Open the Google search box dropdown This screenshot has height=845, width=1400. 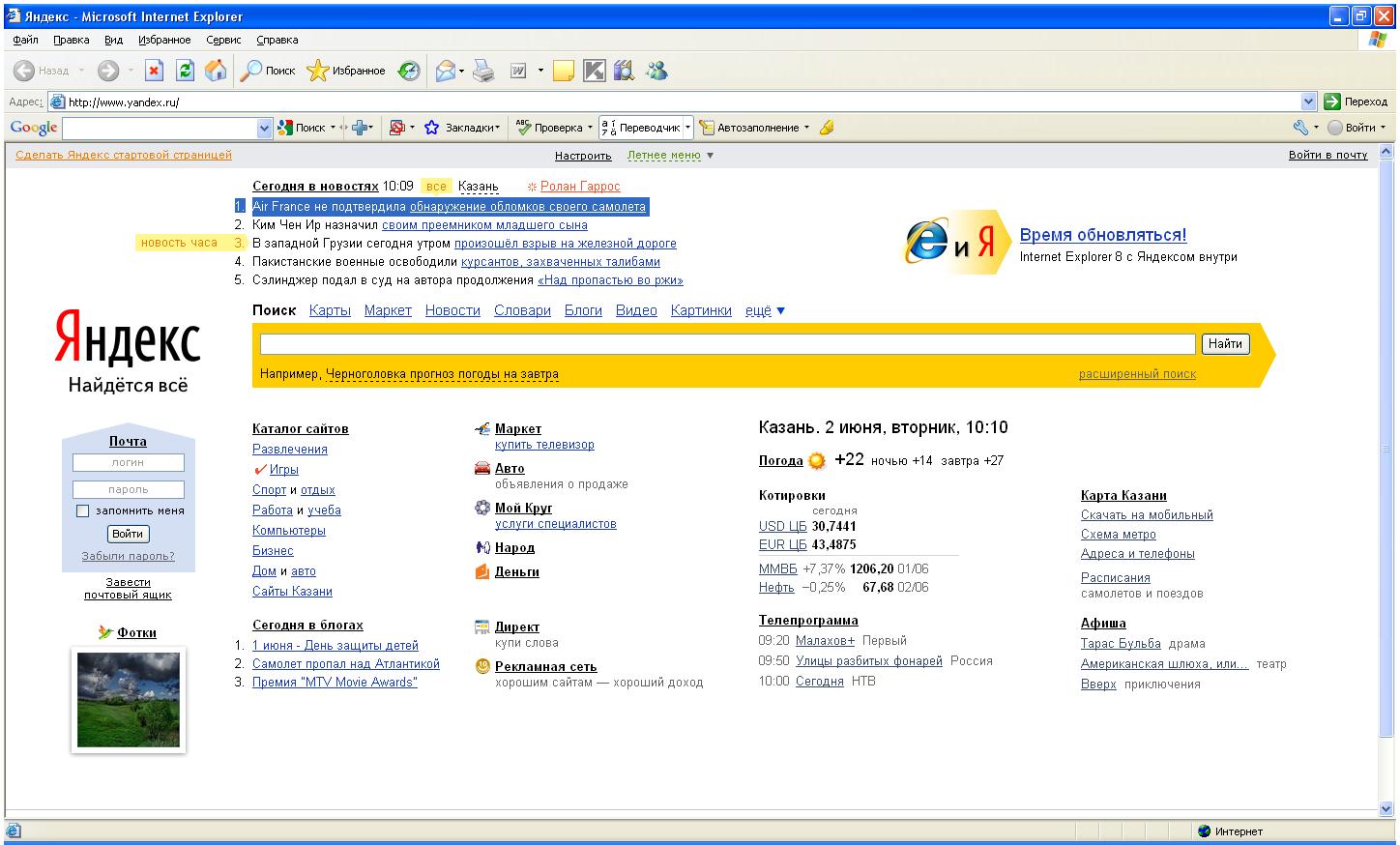click(x=265, y=128)
